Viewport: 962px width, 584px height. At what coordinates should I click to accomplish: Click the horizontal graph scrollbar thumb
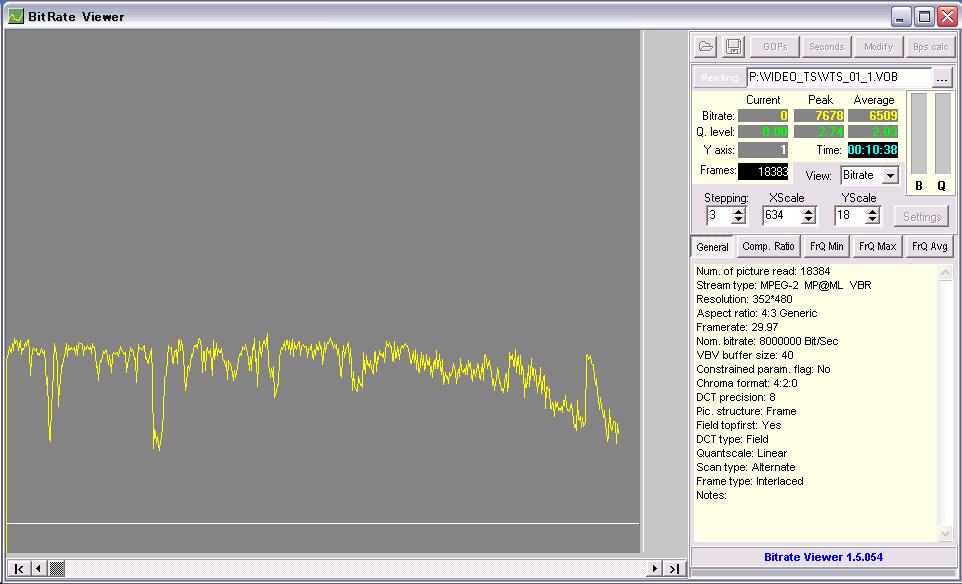[56, 569]
